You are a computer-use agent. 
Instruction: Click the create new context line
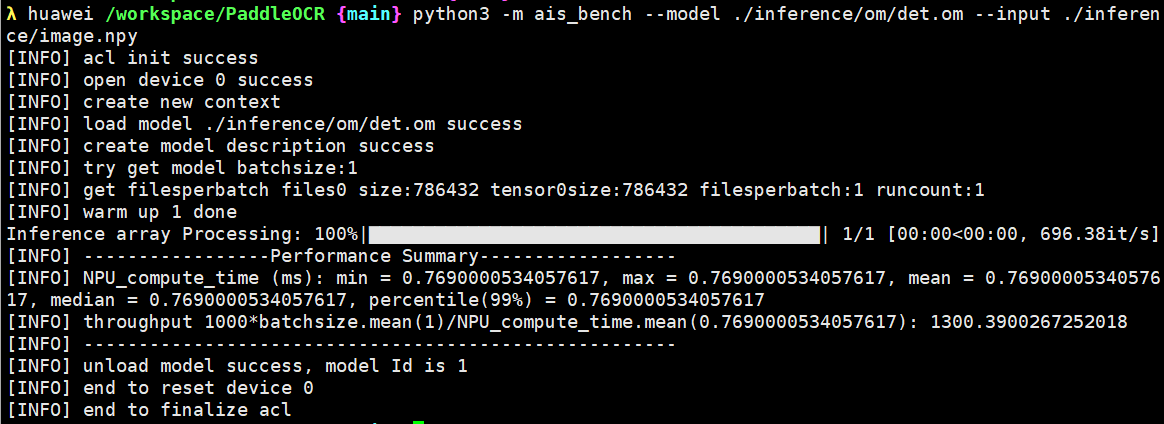click(143, 102)
